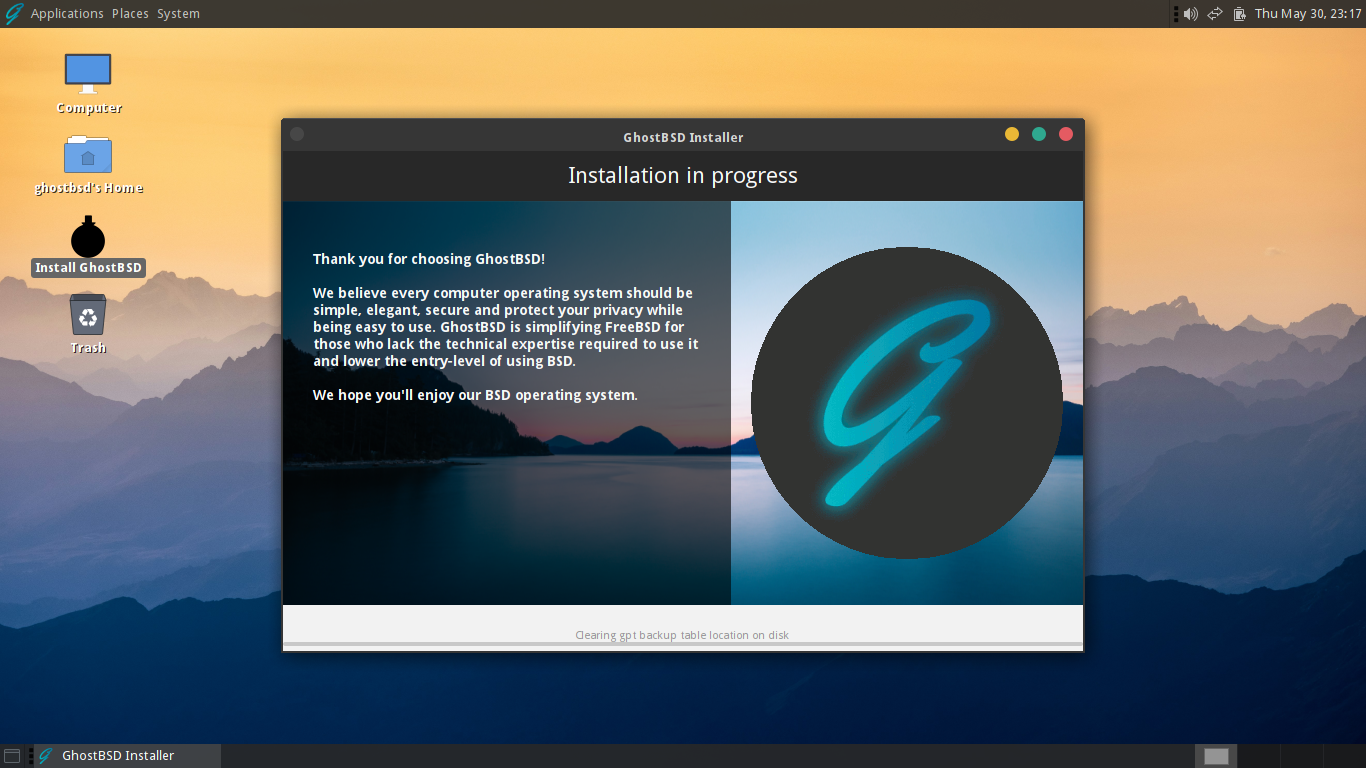Viewport: 1366px width, 768px height.
Task: Click the yellow minimize button of installer
Action: (x=1012, y=134)
